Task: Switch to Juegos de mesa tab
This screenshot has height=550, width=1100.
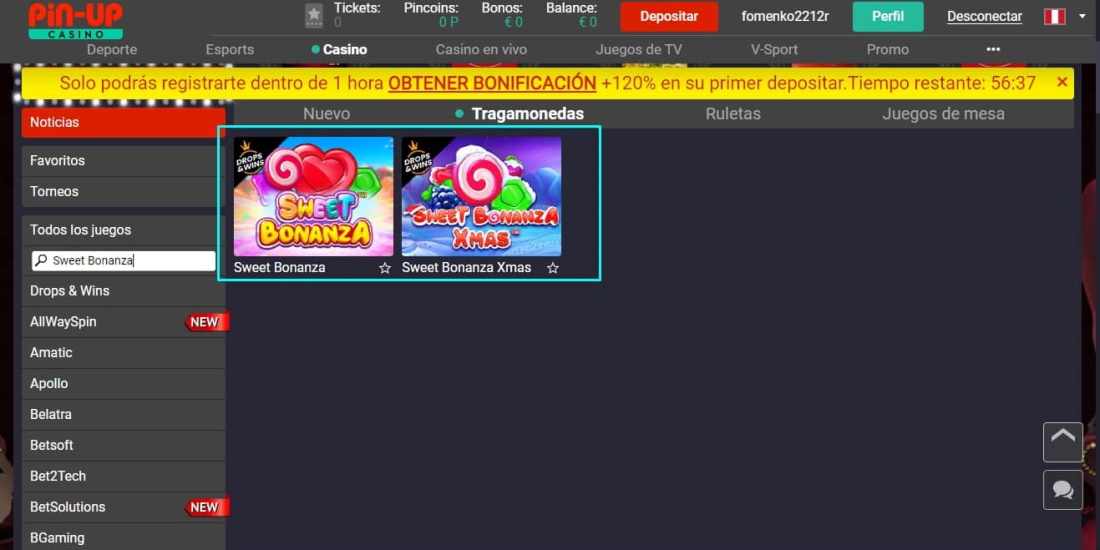Action: point(943,114)
